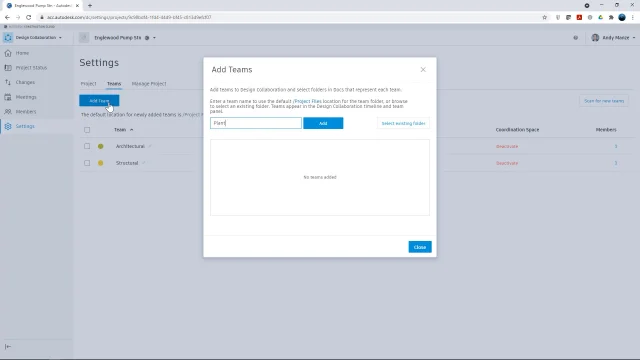Open the Andy Moore user menu

coord(613,38)
